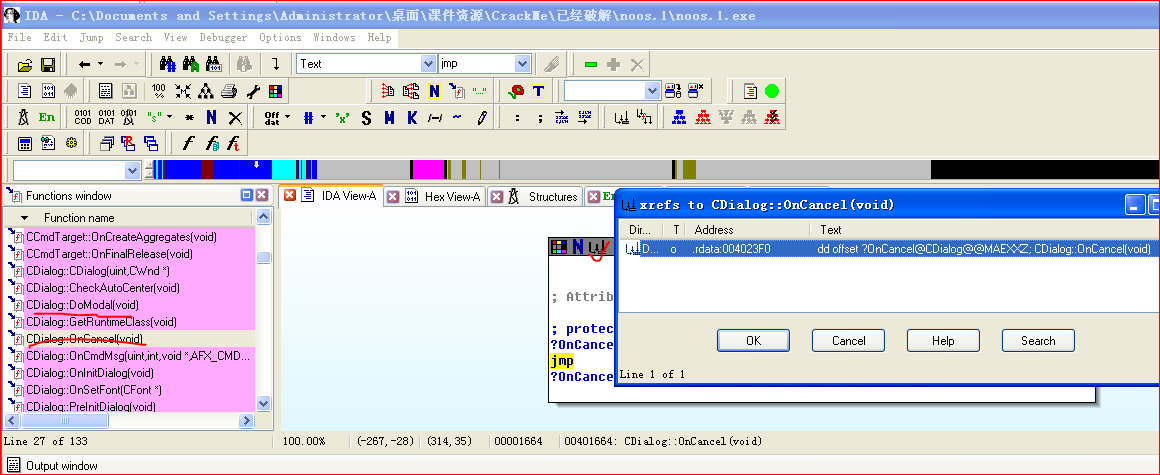Click the wrench settings icon

click(x=252, y=91)
